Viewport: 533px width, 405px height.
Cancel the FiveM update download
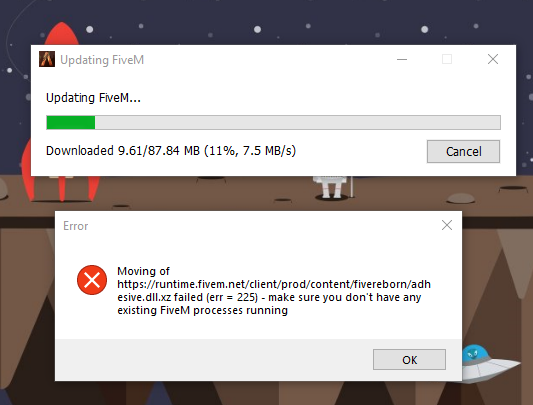(463, 151)
